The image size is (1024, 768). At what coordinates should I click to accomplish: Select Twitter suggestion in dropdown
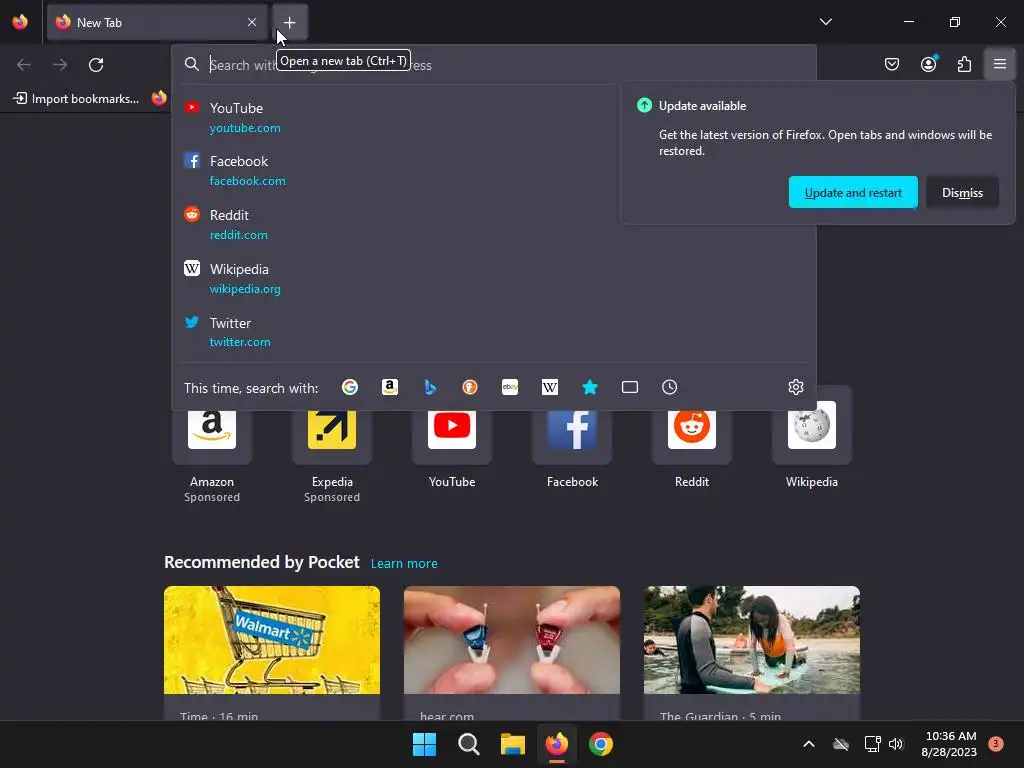(494, 332)
